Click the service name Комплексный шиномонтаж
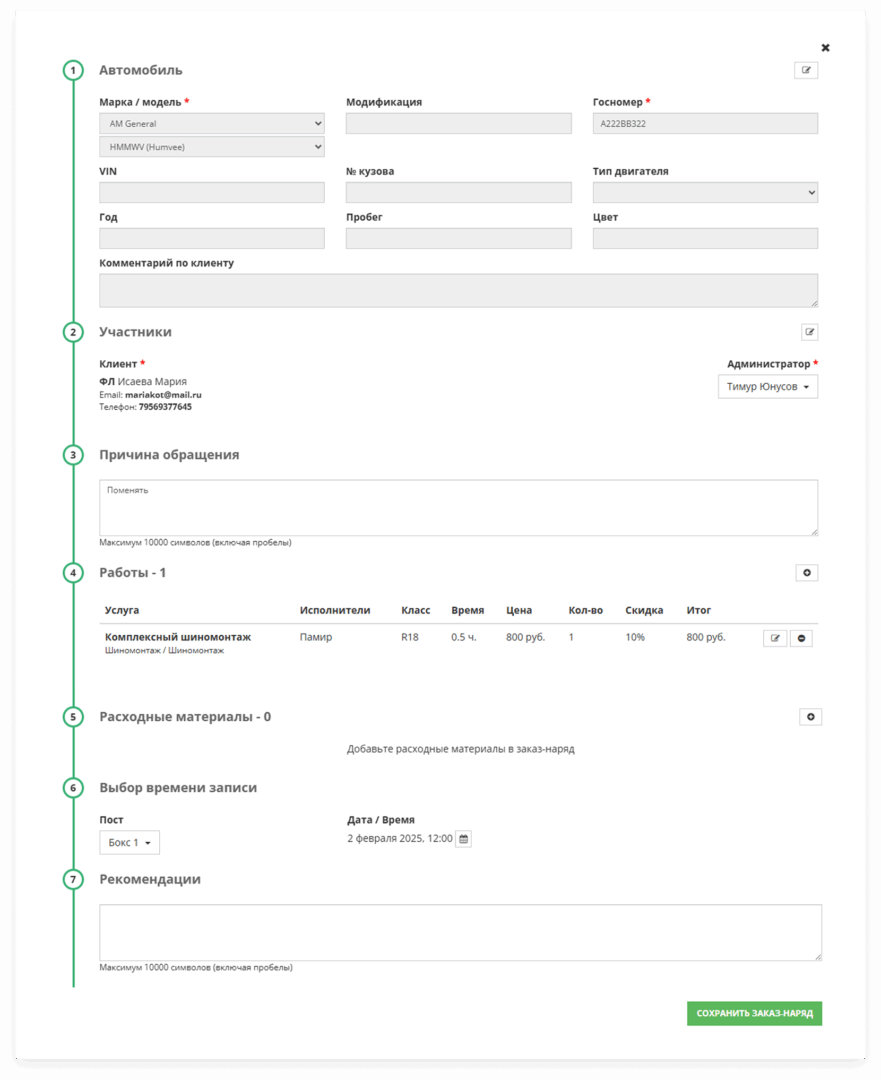881x1080 pixels. point(178,637)
